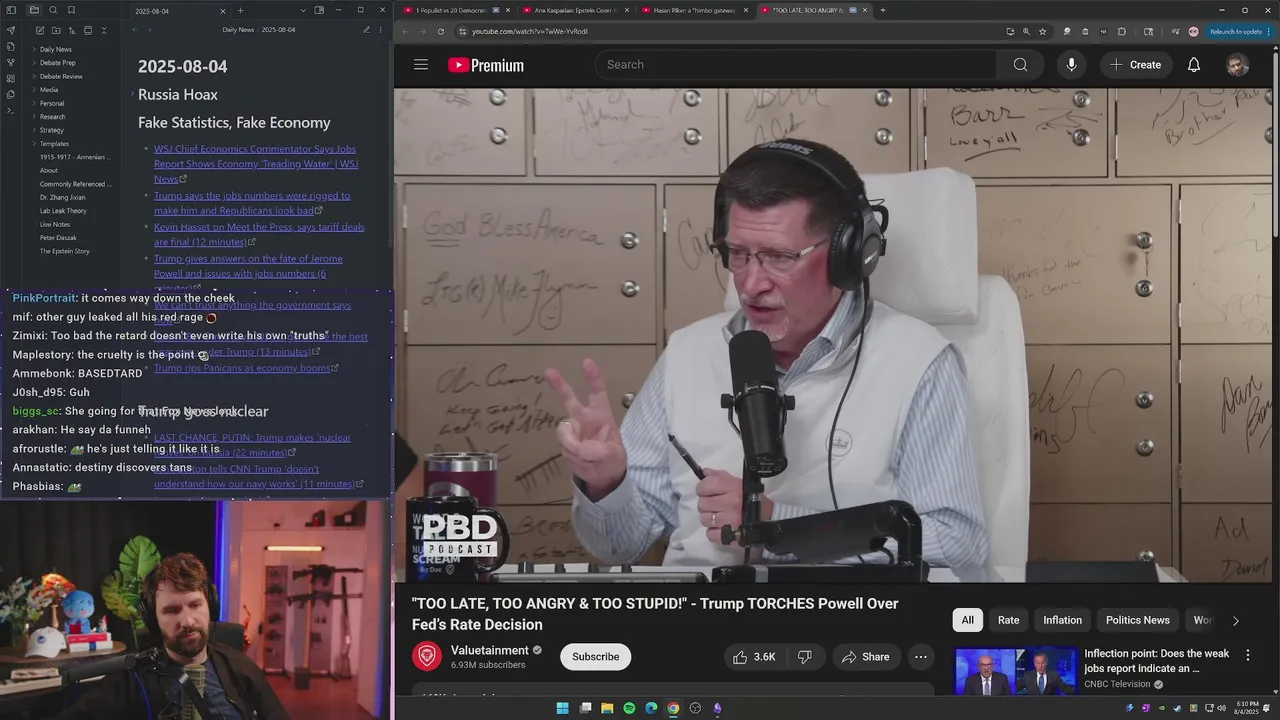
Task: Switch to Hasan Piker himbo gateway tab
Action: [x=693, y=10]
